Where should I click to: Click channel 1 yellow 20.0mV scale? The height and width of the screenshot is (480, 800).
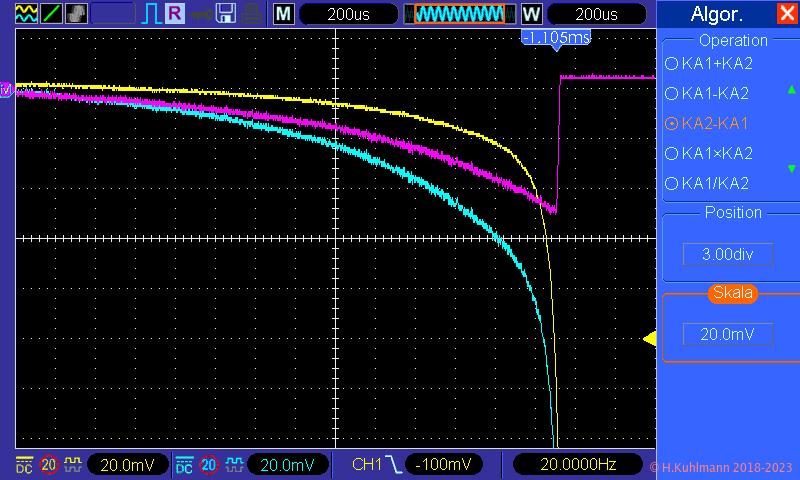click(x=127, y=464)
